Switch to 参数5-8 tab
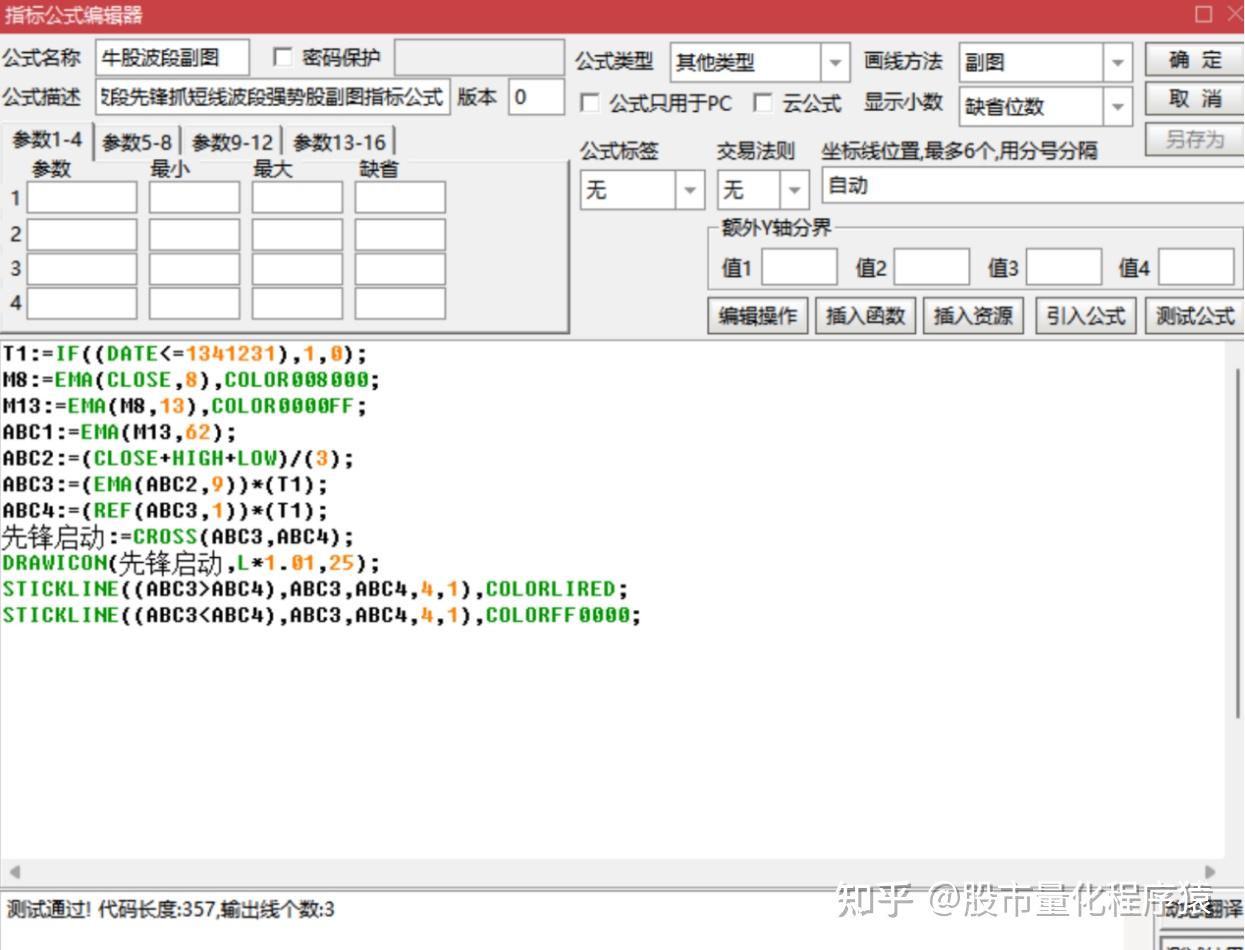 coord(137,143)
